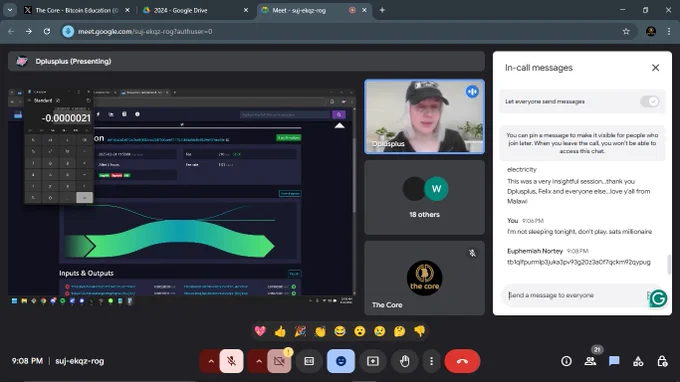
Task: Click the Dplusplus audio indicator badge
Action: pos(472,91)
